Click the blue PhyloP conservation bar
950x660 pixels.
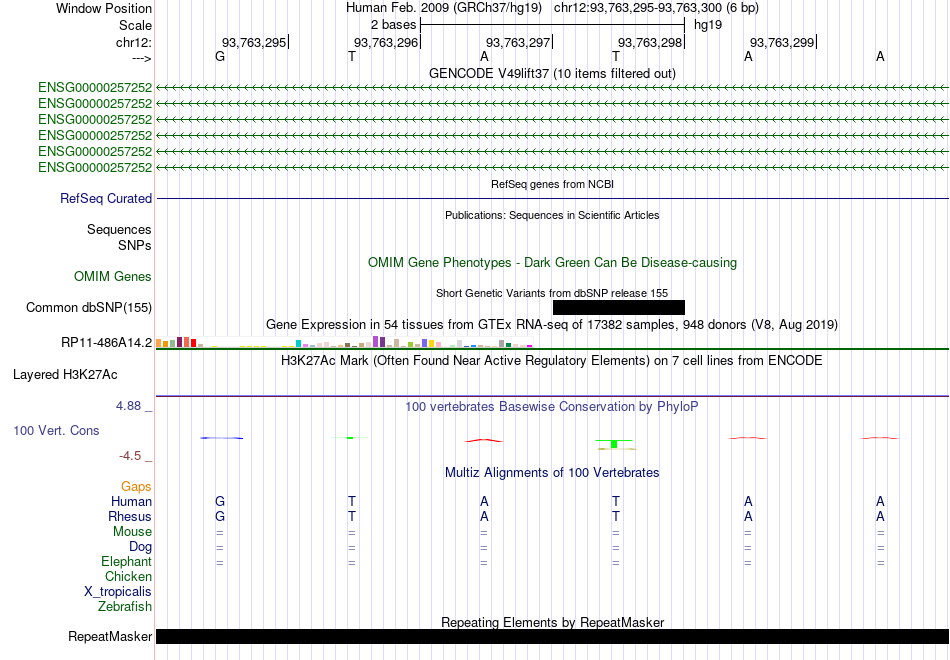click(222, 438)
